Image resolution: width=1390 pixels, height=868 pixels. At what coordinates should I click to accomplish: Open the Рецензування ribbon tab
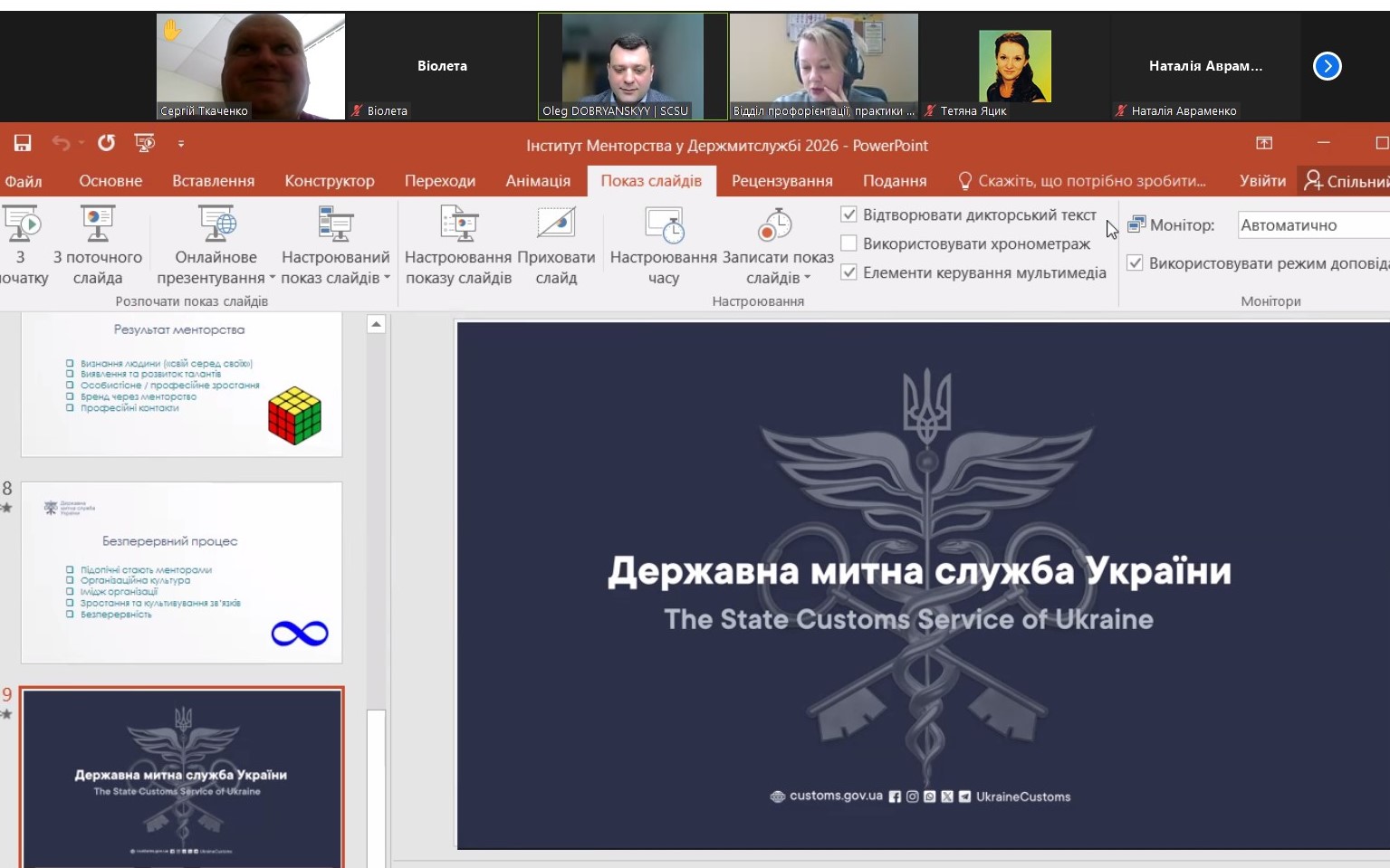[x=781, y=181]
